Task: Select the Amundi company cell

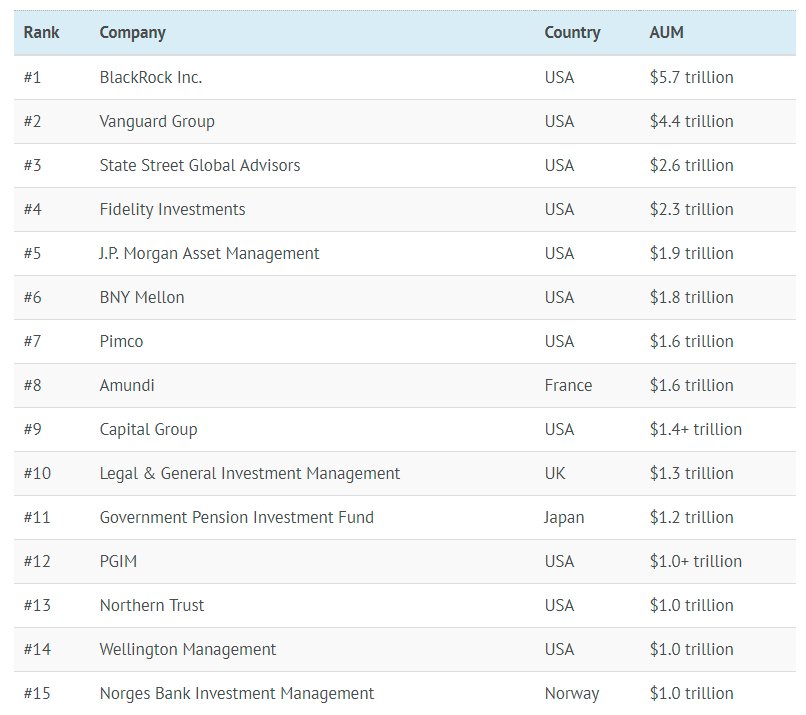Action: (127, 386)
